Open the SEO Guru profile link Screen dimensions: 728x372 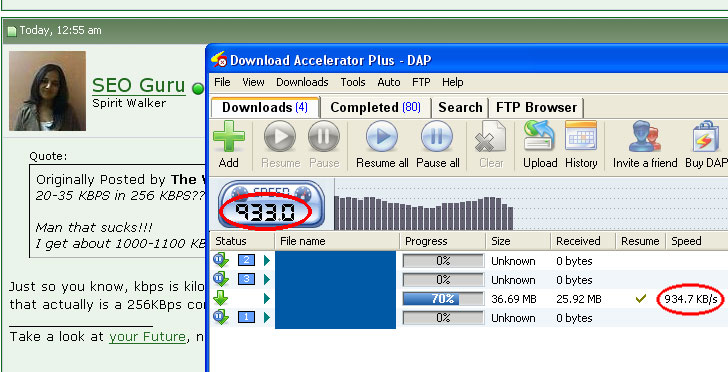click(139, 85)
